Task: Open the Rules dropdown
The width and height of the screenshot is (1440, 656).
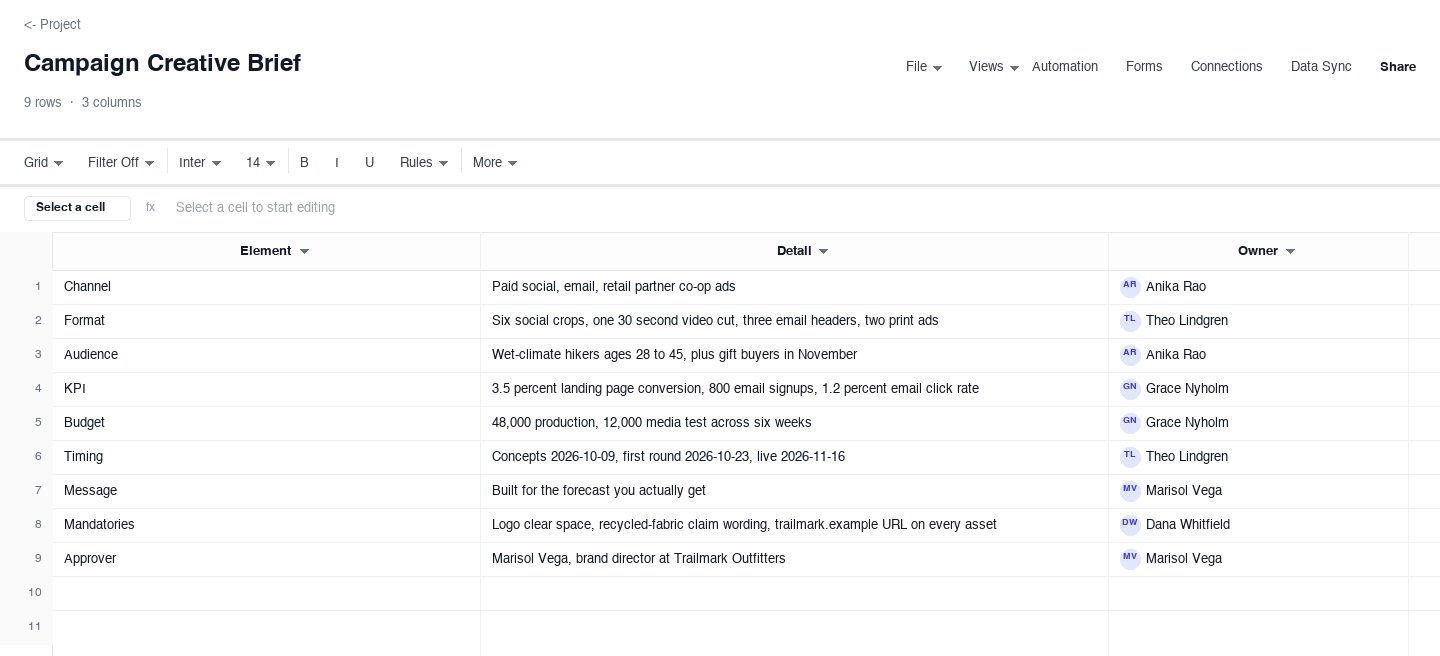Action: coord(424,162)
